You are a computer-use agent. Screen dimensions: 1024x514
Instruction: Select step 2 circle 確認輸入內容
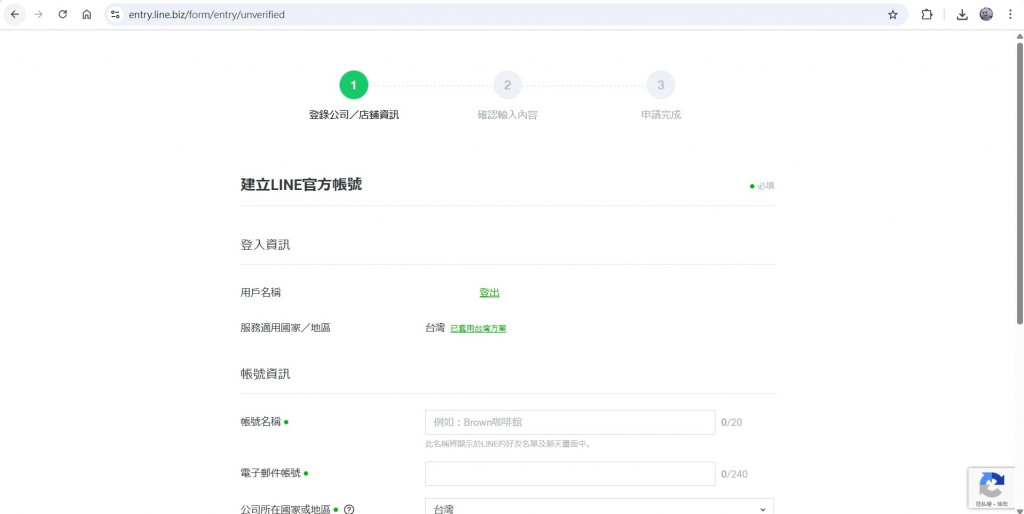(507, 85)
